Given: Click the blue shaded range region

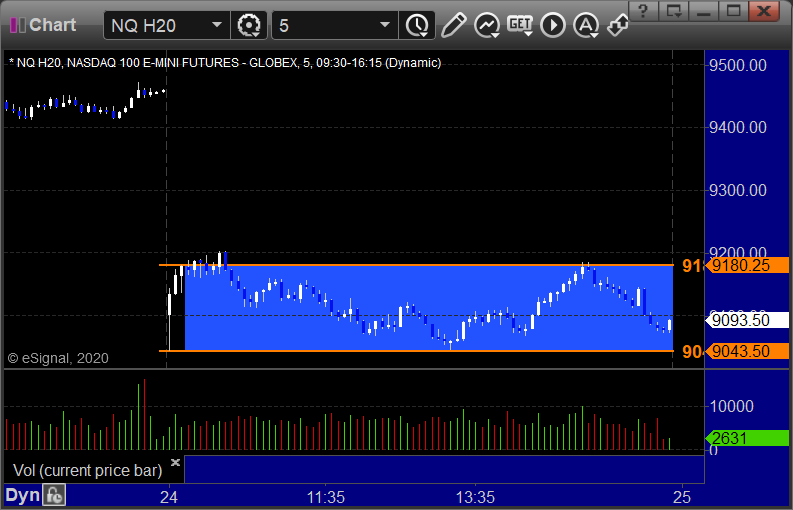Looking at the screenshot, I should (429, 308).
